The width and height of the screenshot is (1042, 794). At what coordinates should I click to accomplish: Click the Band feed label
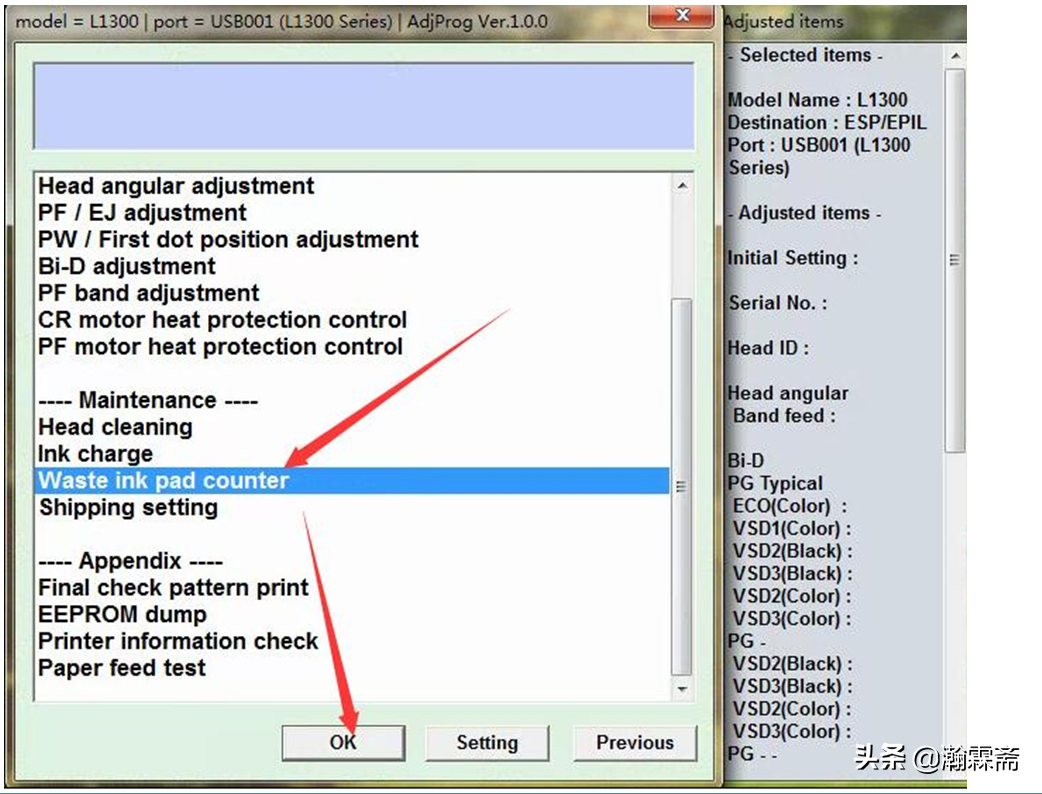point(784,416)
